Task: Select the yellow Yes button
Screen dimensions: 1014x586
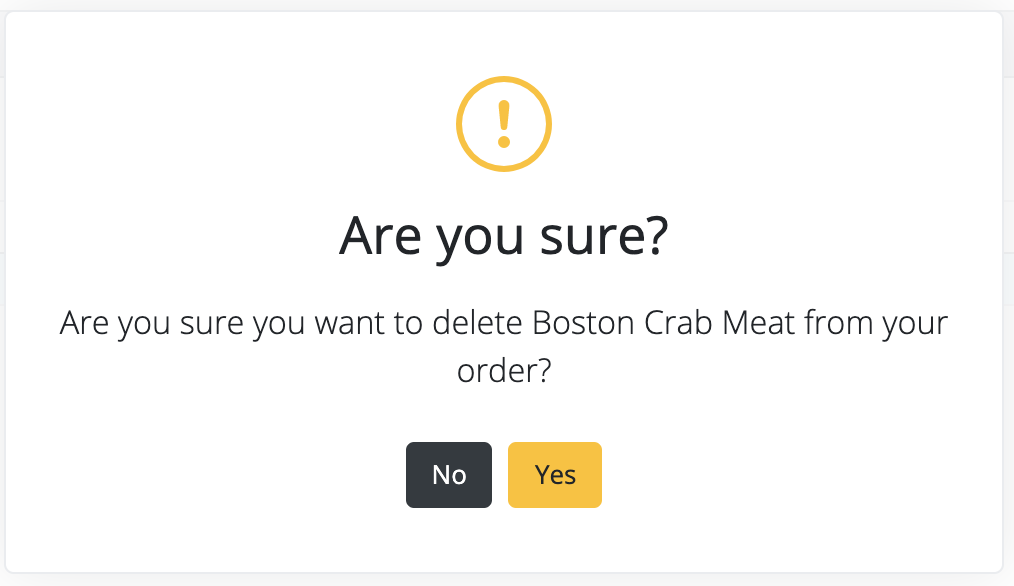Action: coord(555,475)
